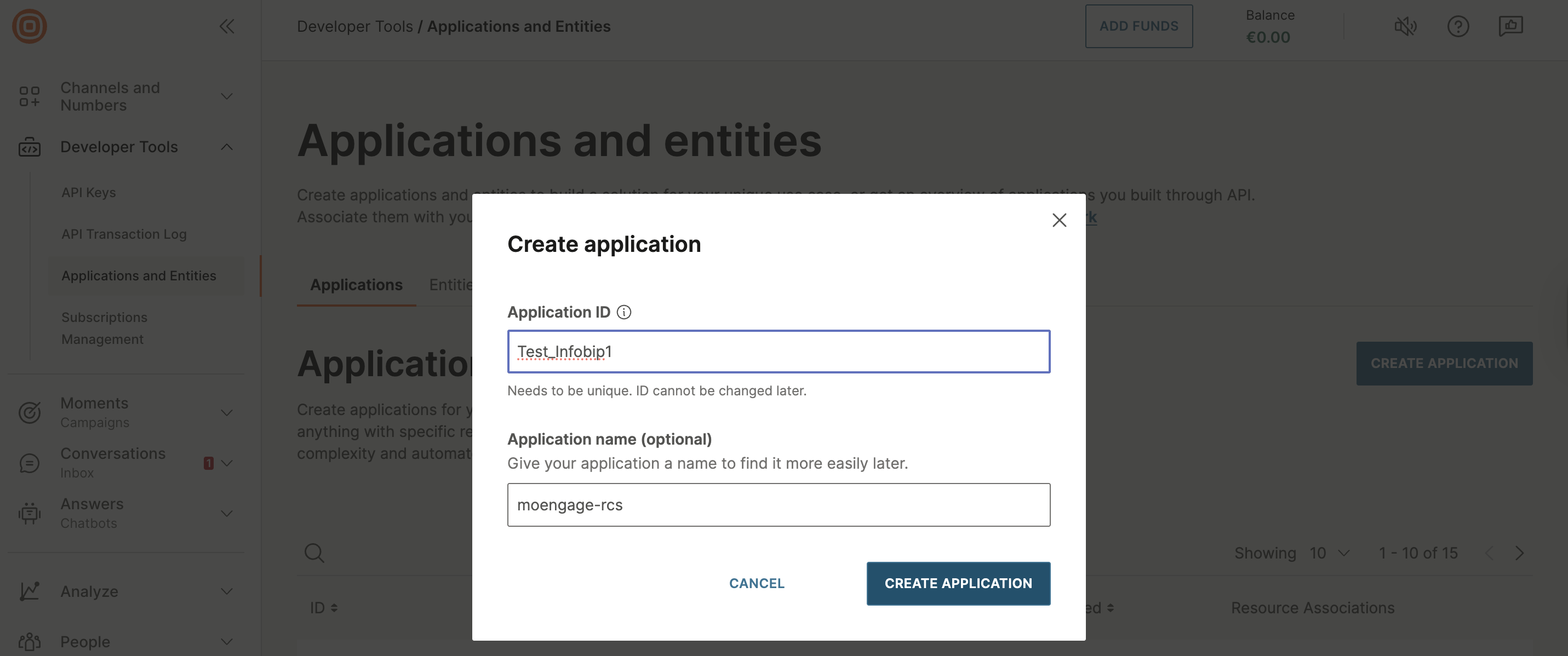Click the Application ID info icon
Screen dimensions: 1568x656
point(624,312)
